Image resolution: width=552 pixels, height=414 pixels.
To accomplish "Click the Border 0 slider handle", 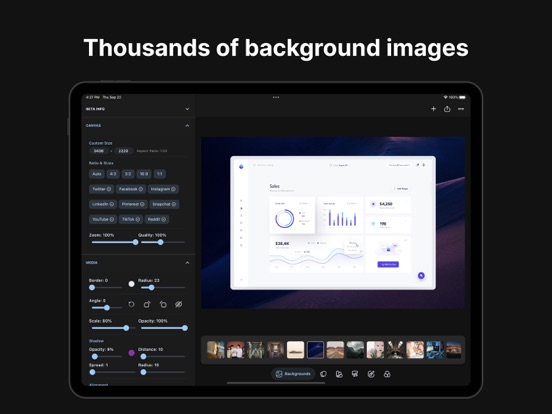I will pos(92,288).
